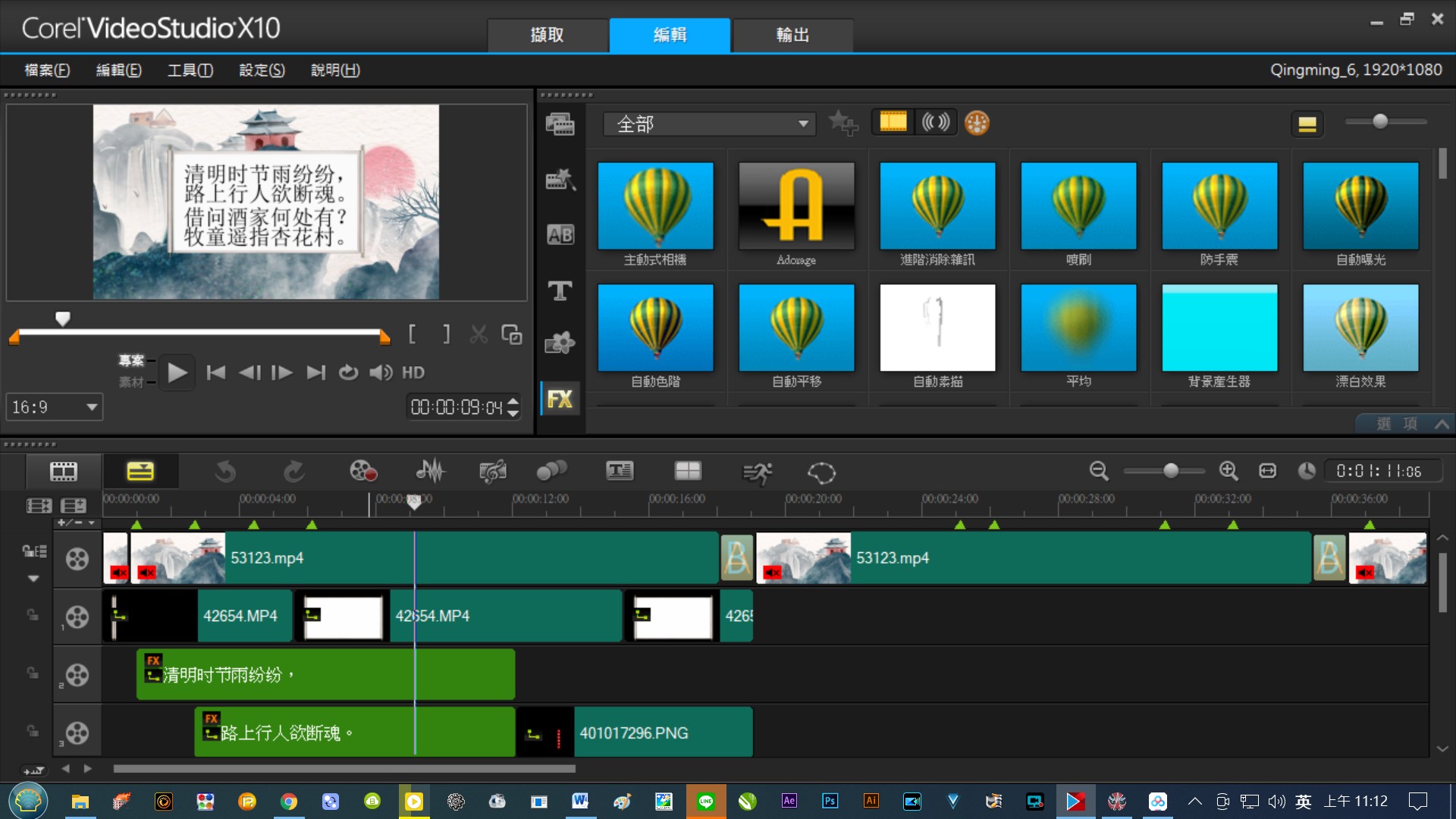Viewport: 1456px width, 819px height.
Task: Open the Graphic library icon
Action: [560, 344]
